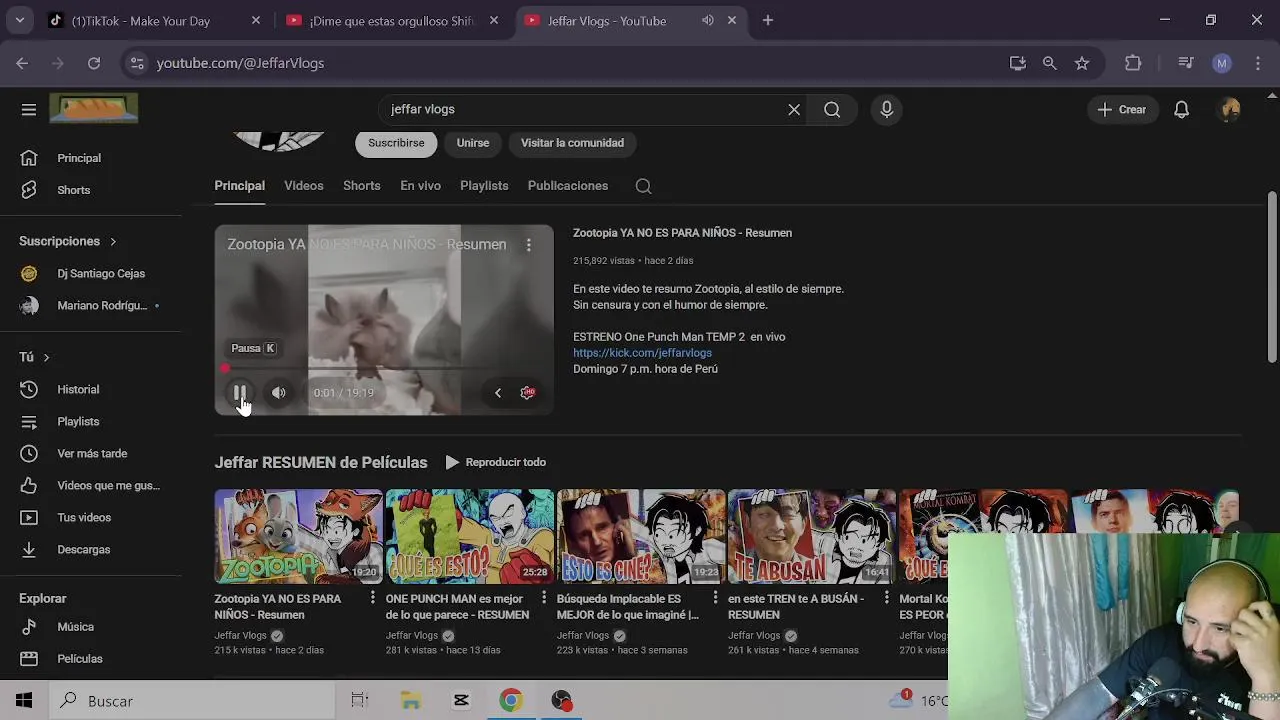Screen dimensions: 1280x720
Task: Click the featured video progress bar
Action: [x=384, y=368]
